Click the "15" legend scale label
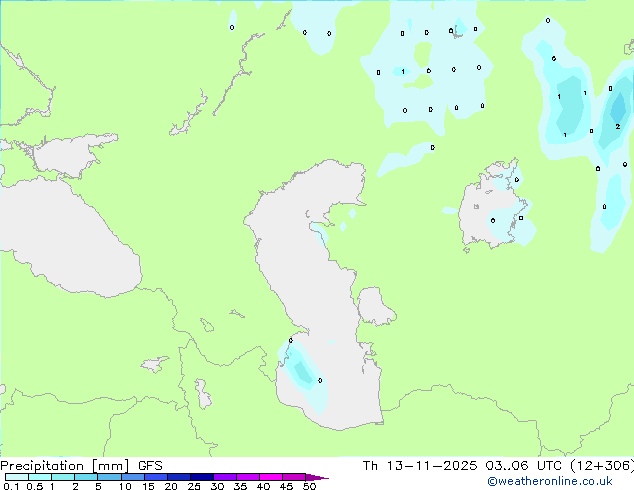Viewport: 634px width, 490px height. (148, 486)
